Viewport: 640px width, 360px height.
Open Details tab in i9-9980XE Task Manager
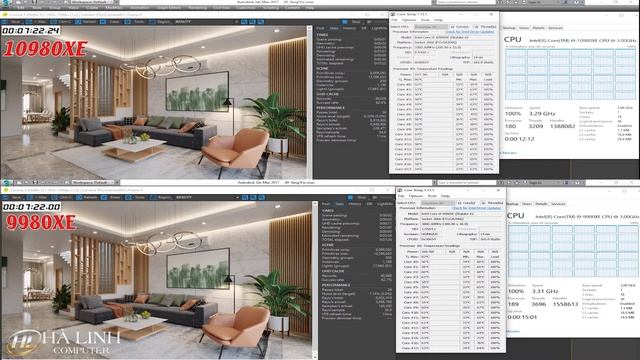(542, 204)
